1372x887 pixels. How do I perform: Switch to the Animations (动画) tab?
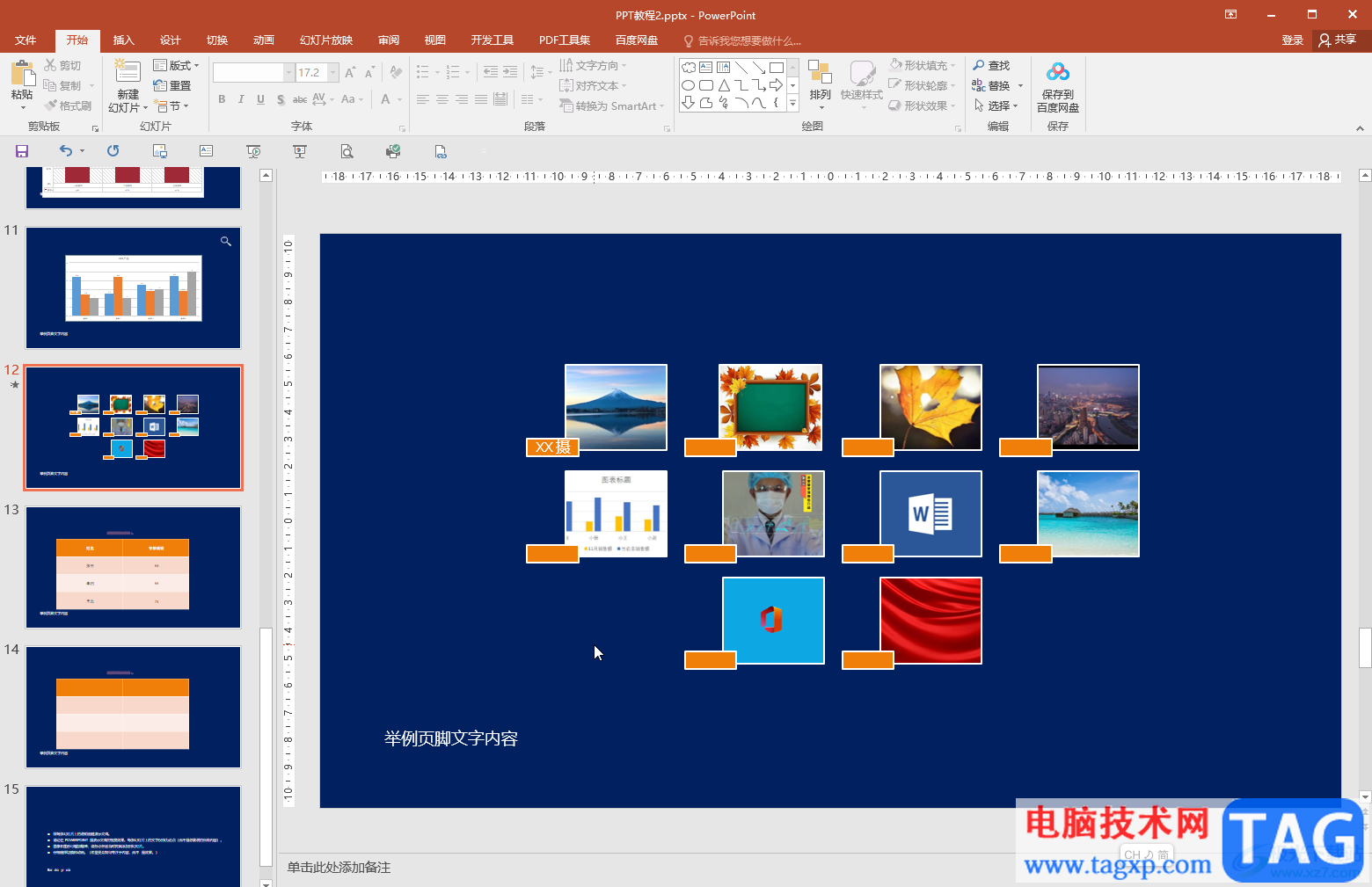pos(263,40)
